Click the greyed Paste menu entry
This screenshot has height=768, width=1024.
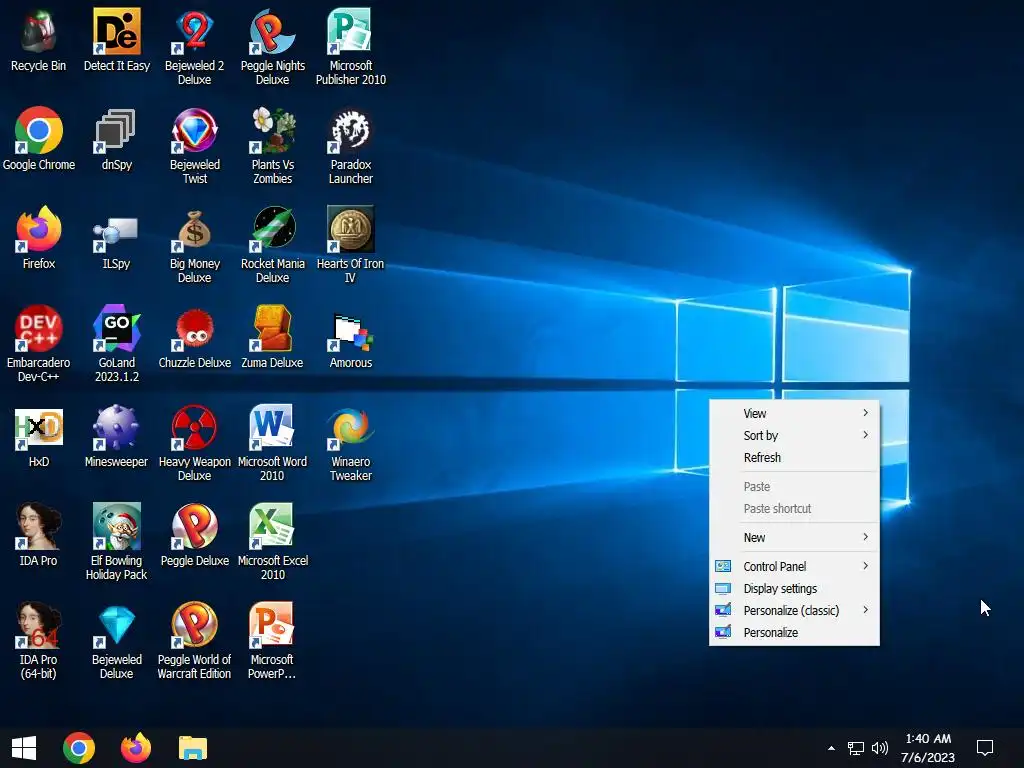[x=794, y=487]
